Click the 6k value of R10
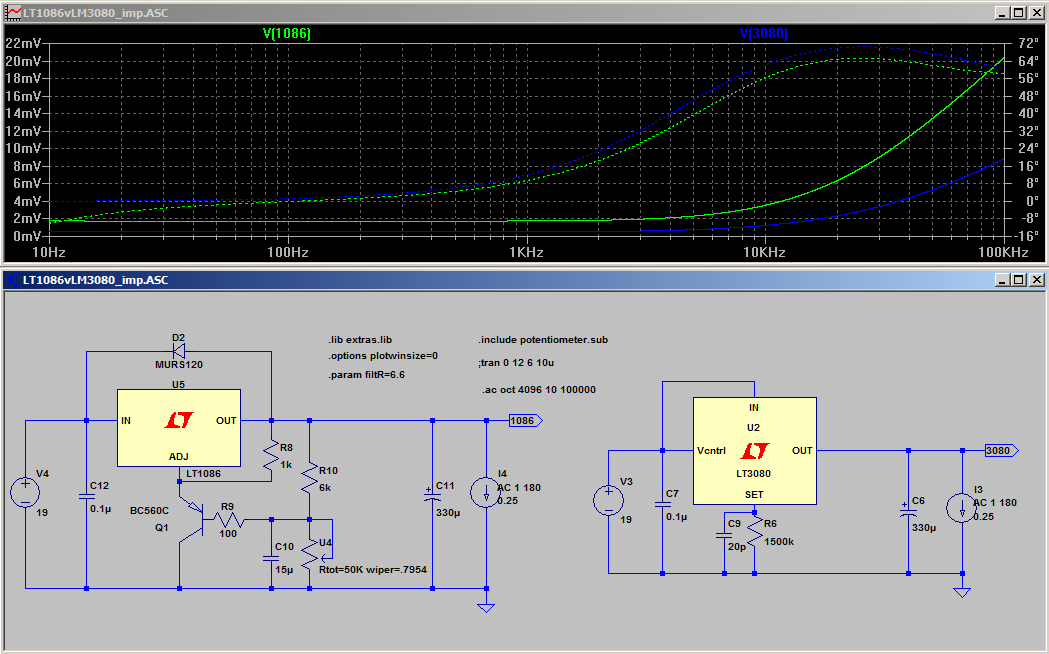Screen dimensions: 1049x654 [325, 487]
